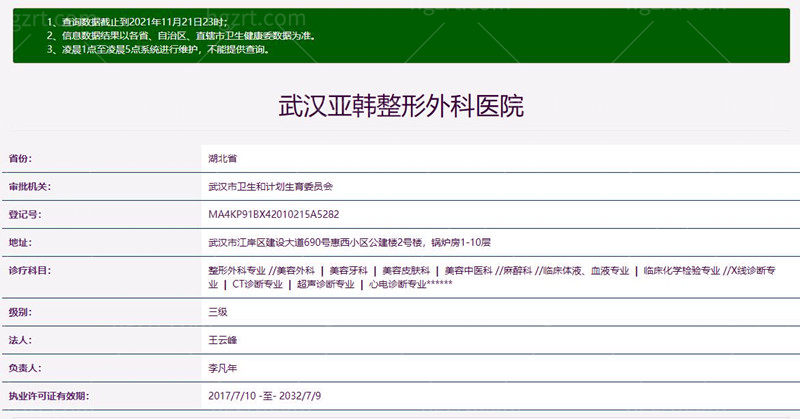Click the 级别 label
This screenshot has width=800, height=419.
coord(20,312)
